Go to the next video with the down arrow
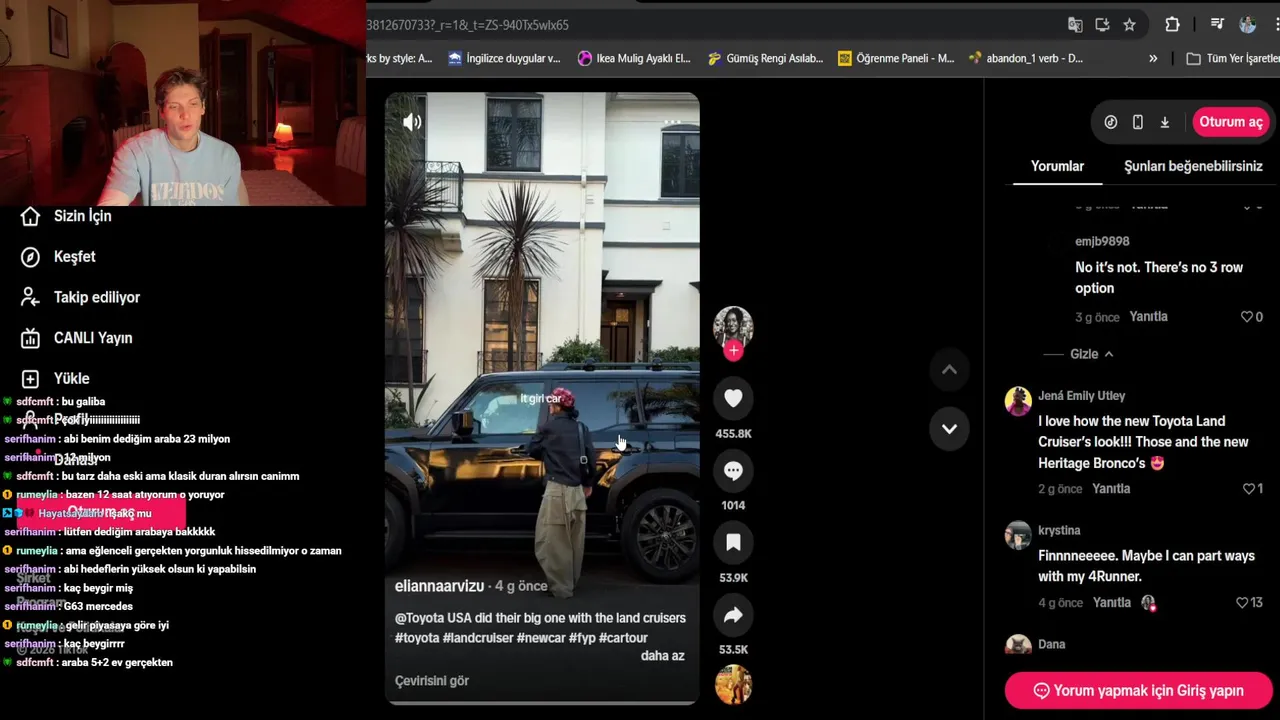Screen dimensions: 1280x720 pyautogui.click(x=949, y=429)
